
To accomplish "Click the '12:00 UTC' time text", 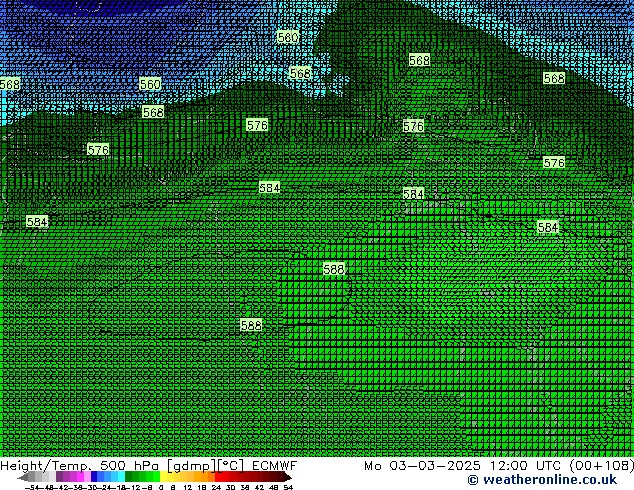I will coord(525,466).
